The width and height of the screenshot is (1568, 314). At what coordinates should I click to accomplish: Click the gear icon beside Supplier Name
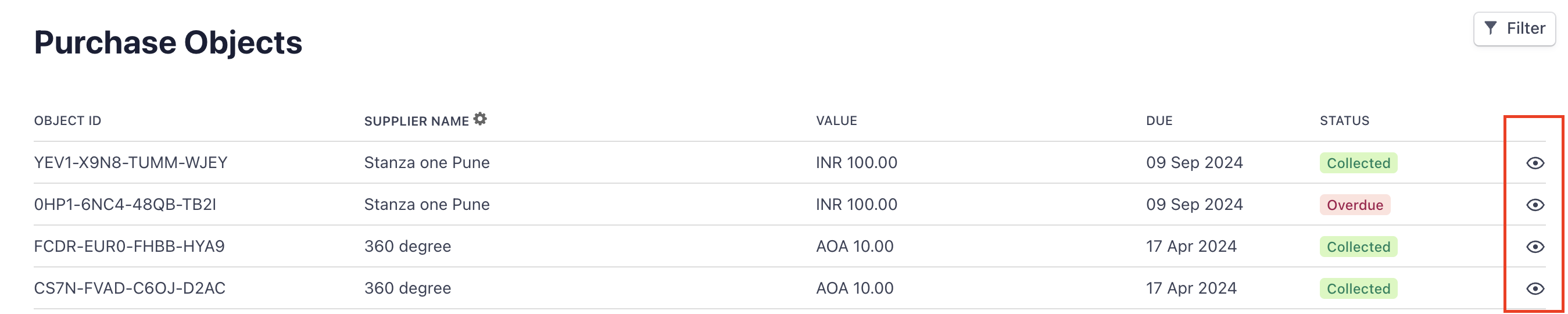coord(480,119)
